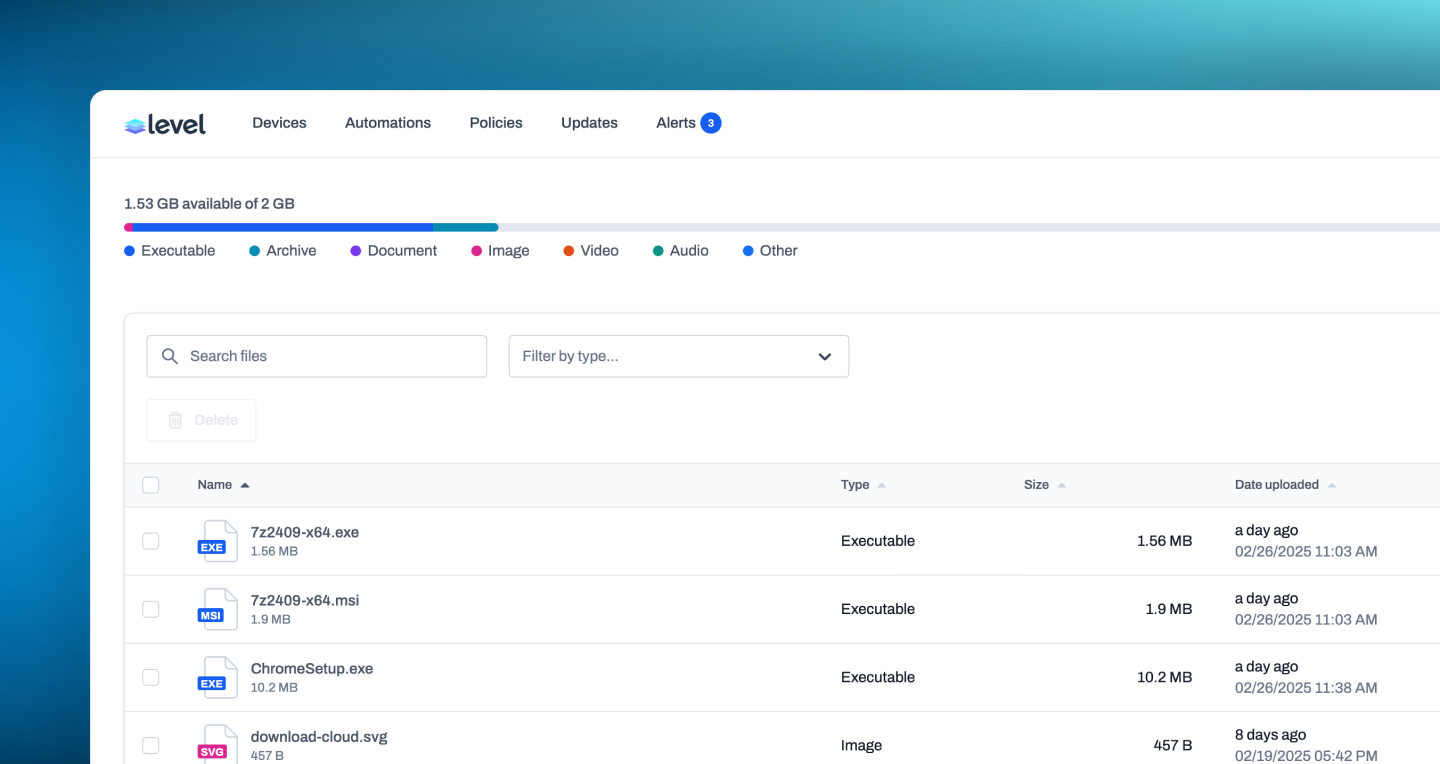Click the Level logo icon
Image resolution: width=1440 pixels, height=764 pixels.
(x=135, y=125)
